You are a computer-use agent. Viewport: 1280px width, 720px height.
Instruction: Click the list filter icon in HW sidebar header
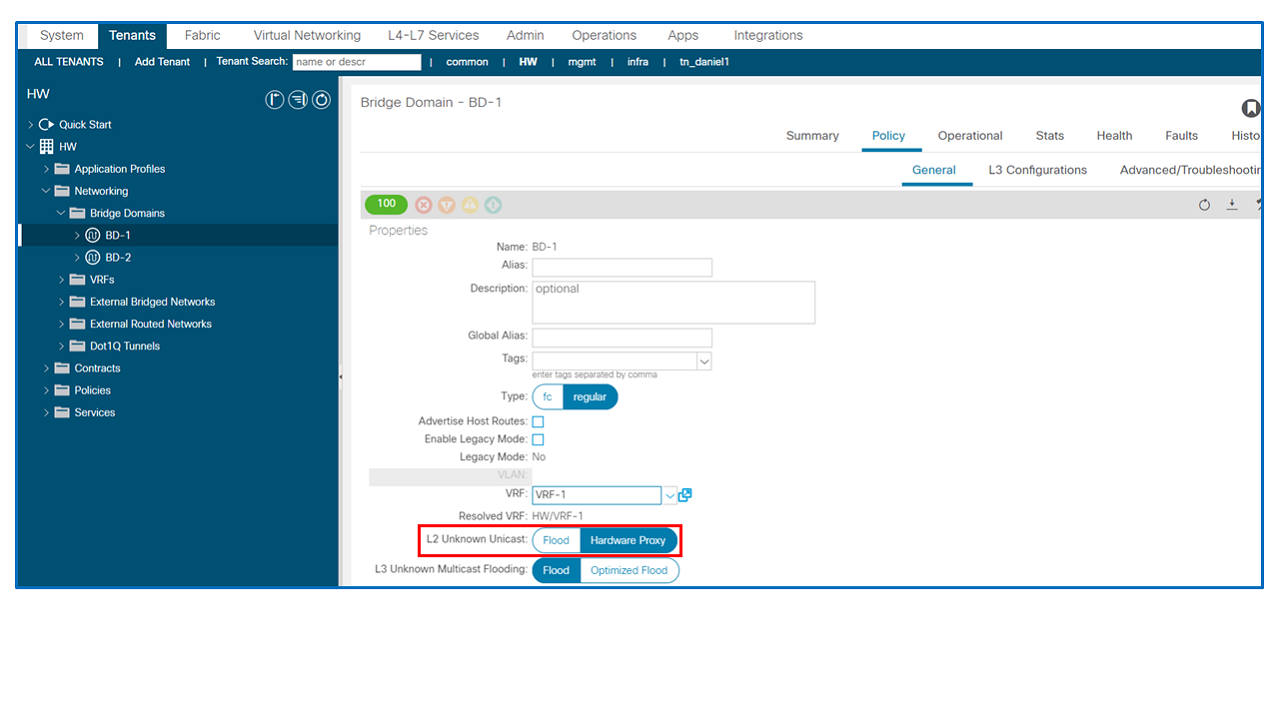298,100
